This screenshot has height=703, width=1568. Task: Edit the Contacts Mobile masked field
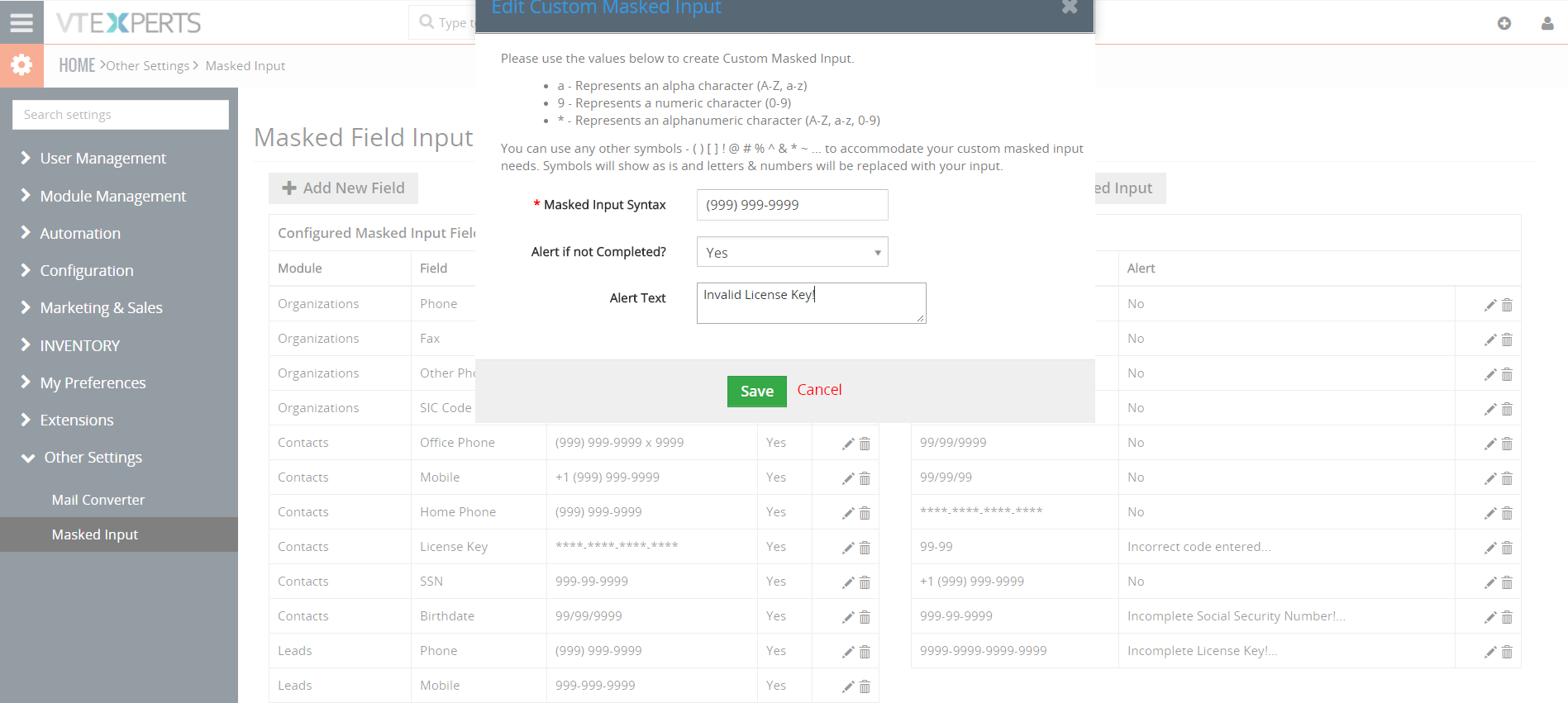point(847,478)
